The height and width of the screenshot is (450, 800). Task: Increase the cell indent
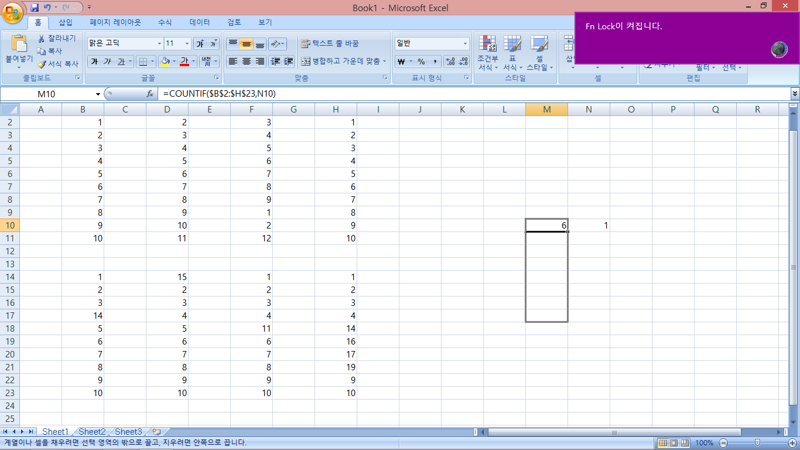click(x=288, y=62)
